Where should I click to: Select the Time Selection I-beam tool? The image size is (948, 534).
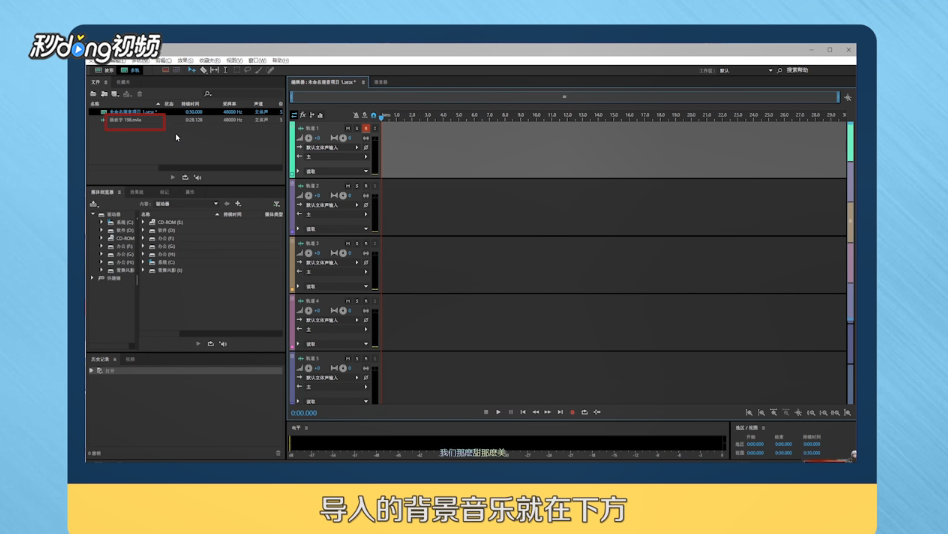[226, 70]
